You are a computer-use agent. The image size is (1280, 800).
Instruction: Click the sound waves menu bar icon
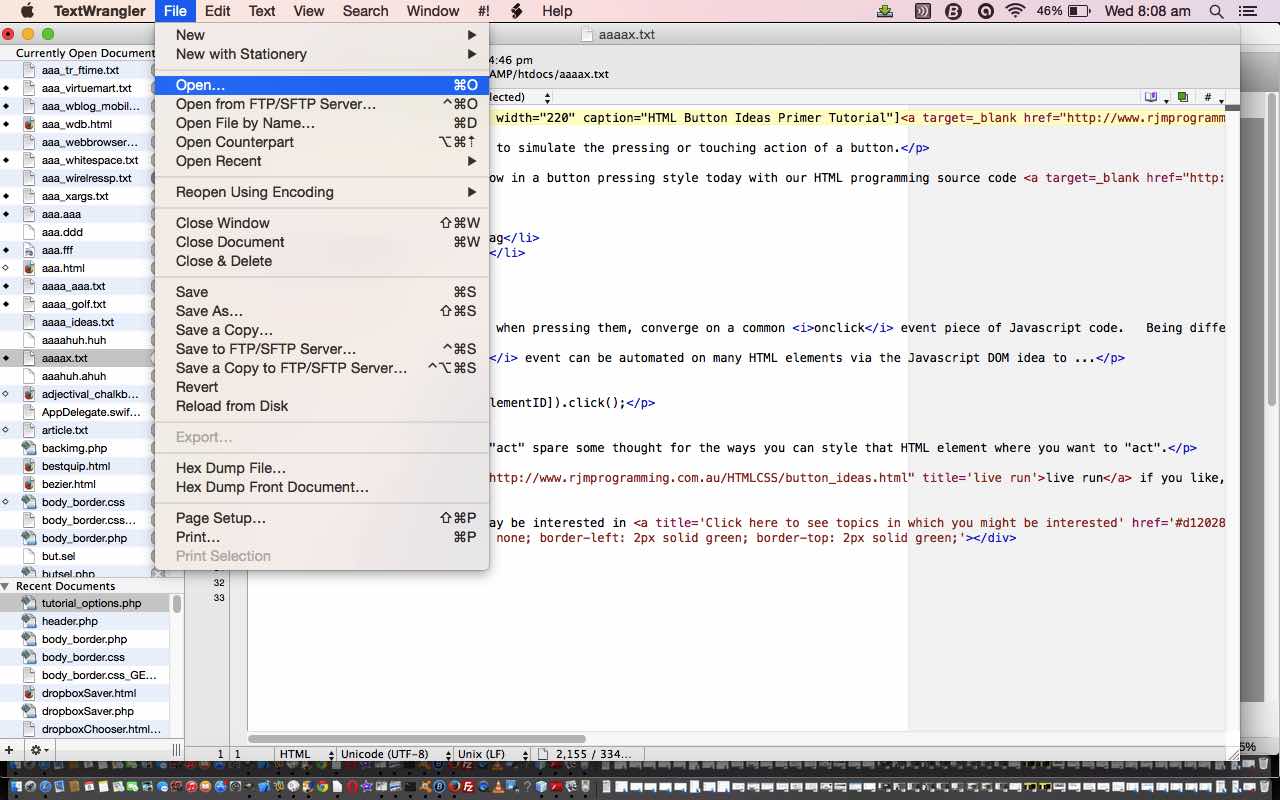(922, 11)
